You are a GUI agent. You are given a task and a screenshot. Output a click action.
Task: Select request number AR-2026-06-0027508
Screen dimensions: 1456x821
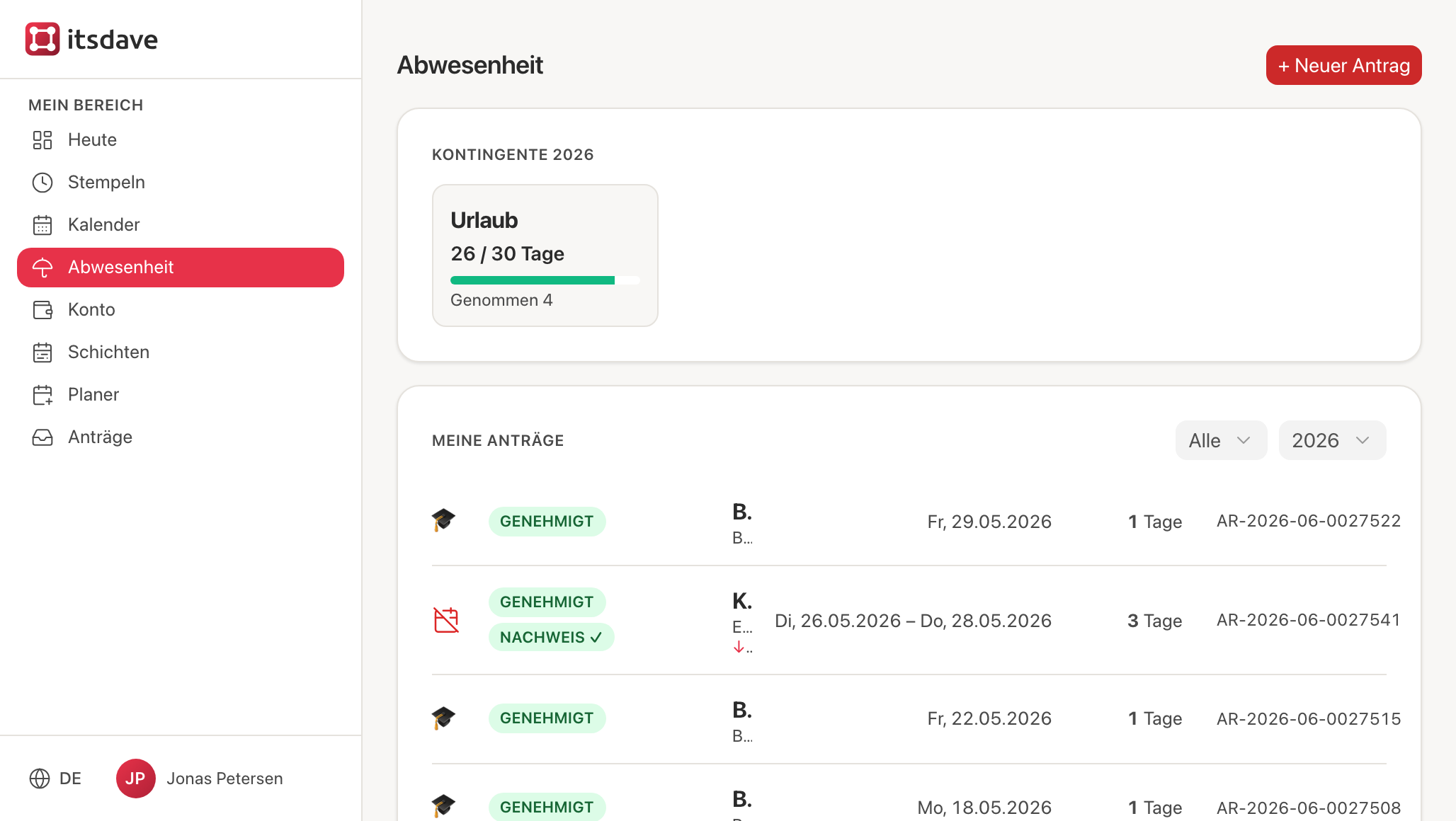(x=1309, y=808)
